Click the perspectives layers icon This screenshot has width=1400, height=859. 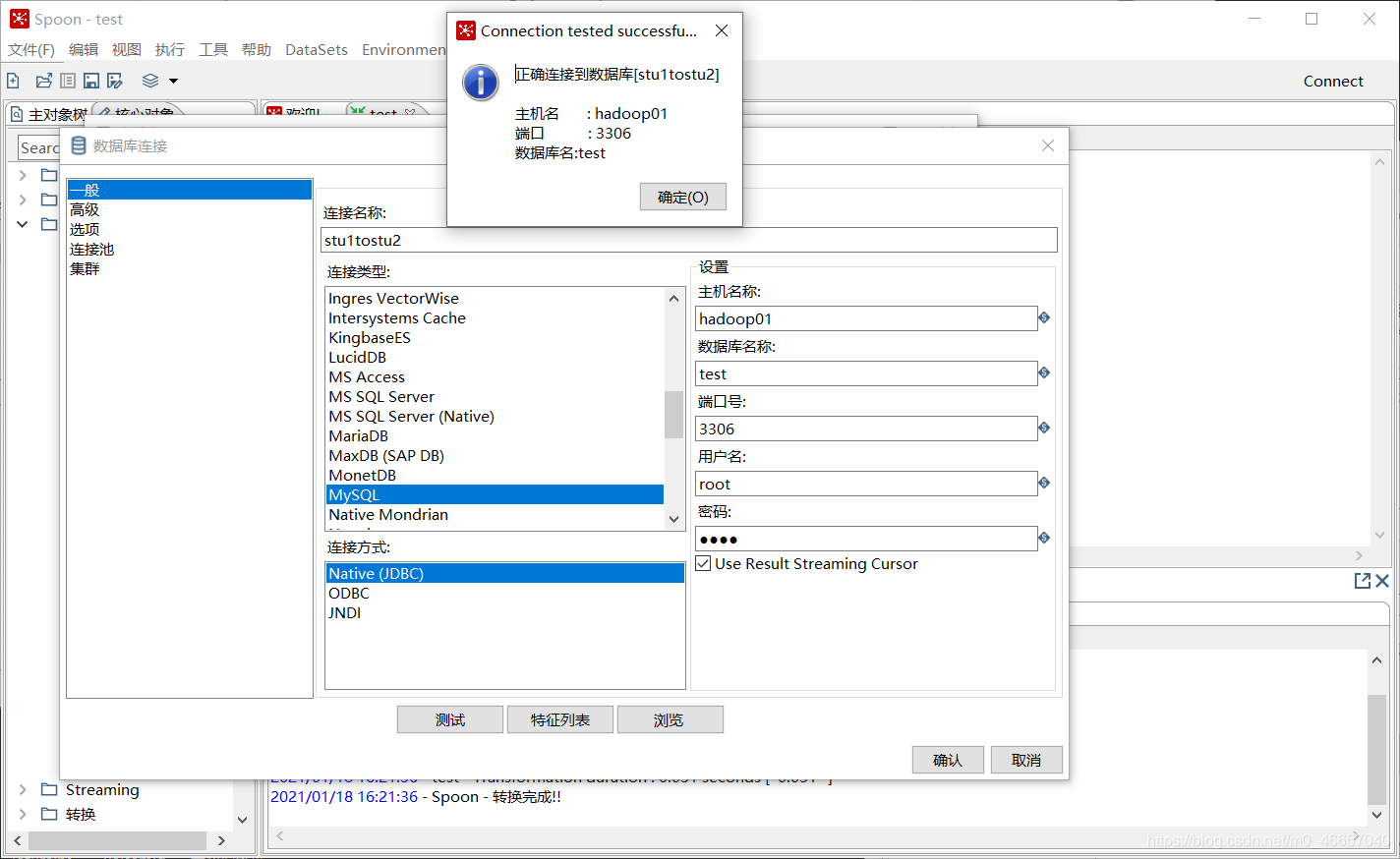point(150,81)
